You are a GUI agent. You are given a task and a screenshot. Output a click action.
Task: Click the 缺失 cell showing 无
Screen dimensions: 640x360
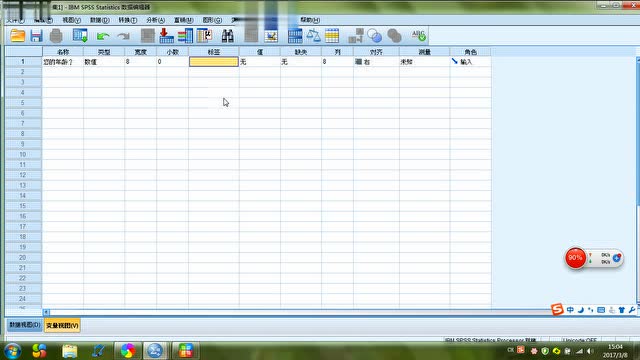pos(301,62)
